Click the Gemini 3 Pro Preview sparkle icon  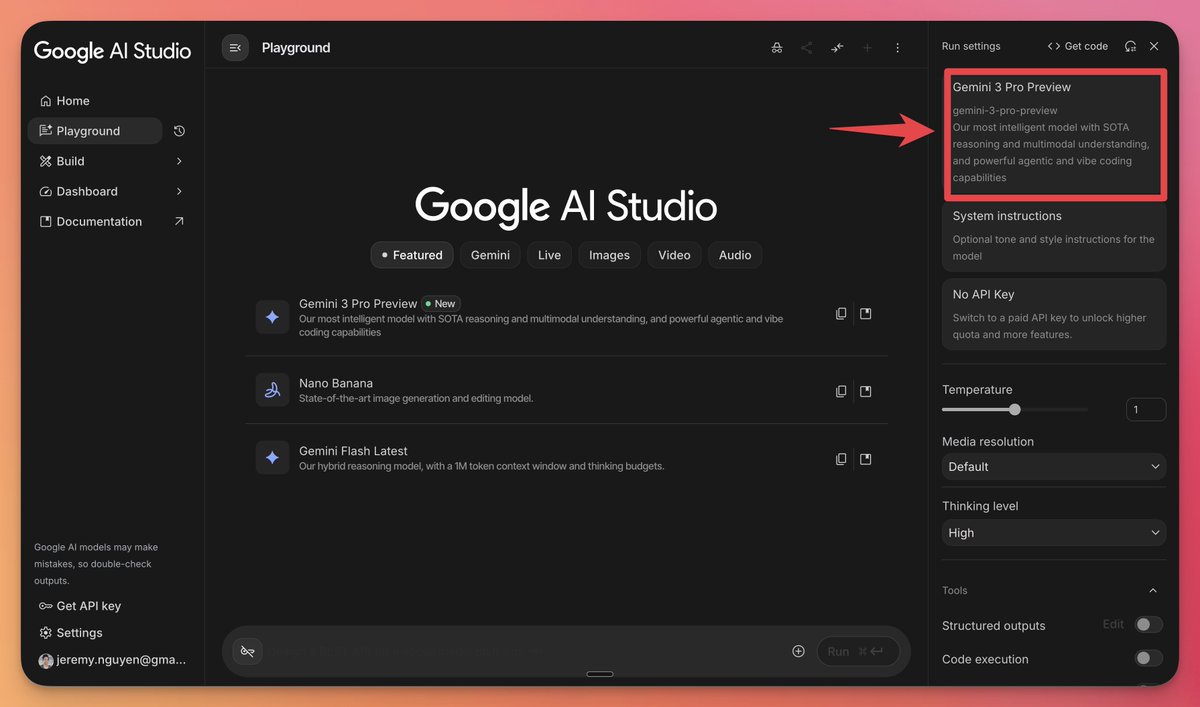coord(272,317)
